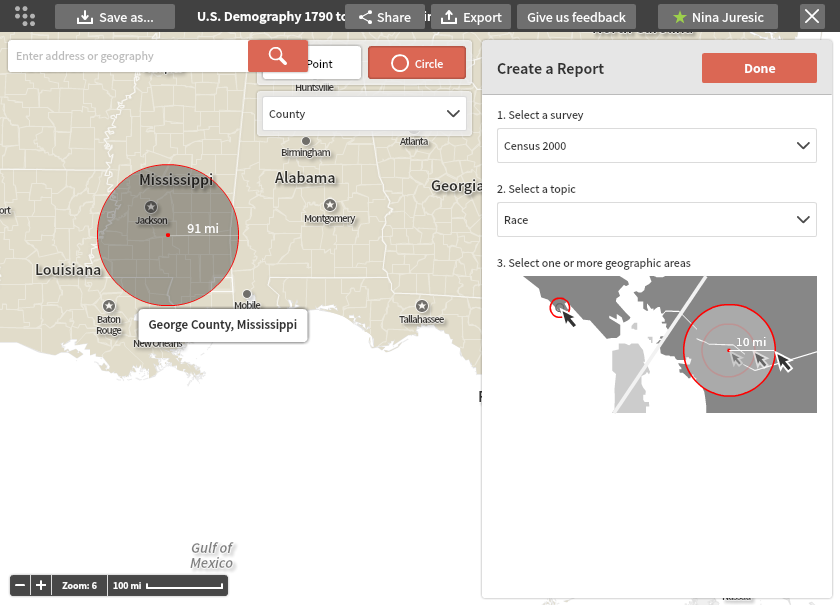Open the Share menu
The height and width of the screenshot is (605, 840).
384,17
